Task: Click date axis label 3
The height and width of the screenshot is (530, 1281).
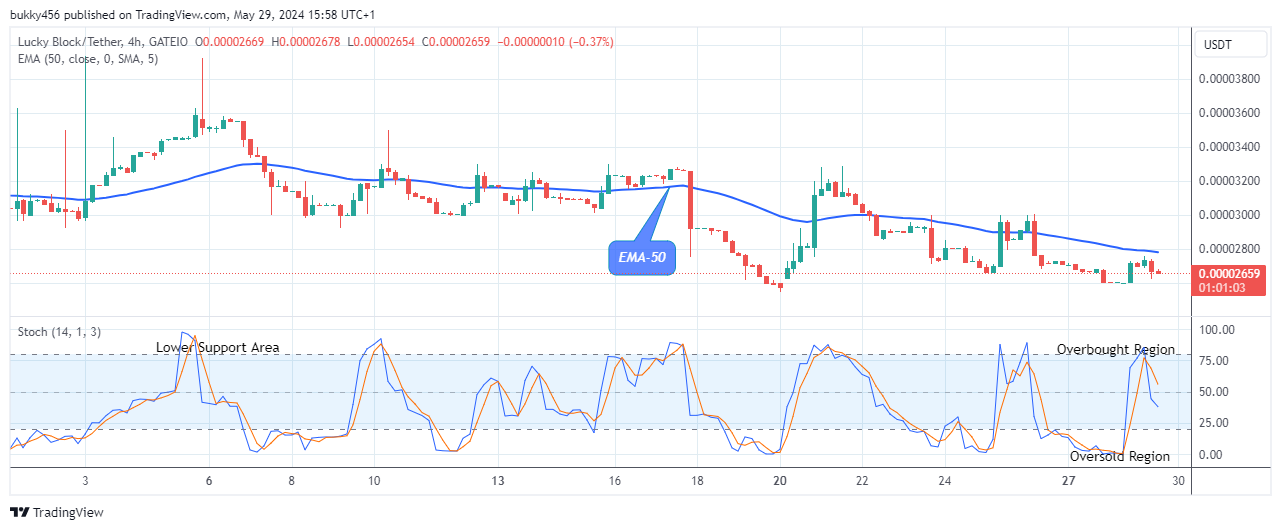Action: 85,481
